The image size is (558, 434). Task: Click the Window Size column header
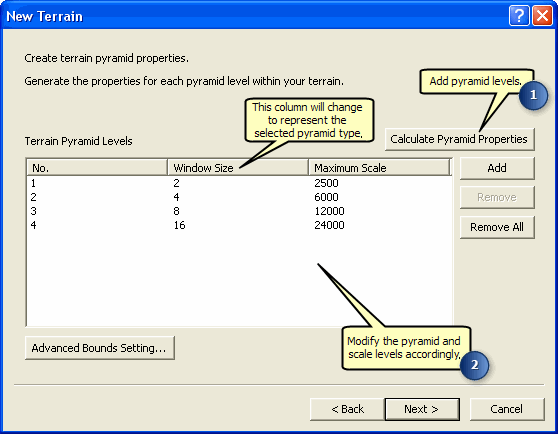tap(238, 168)
